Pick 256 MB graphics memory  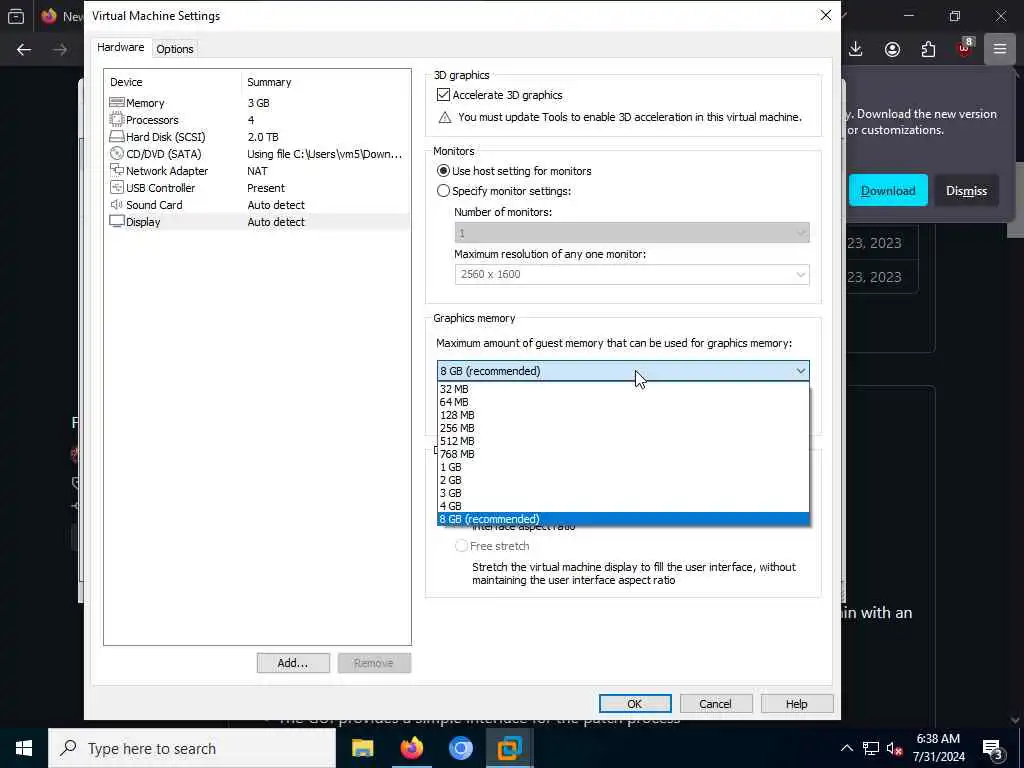[623, 428]
